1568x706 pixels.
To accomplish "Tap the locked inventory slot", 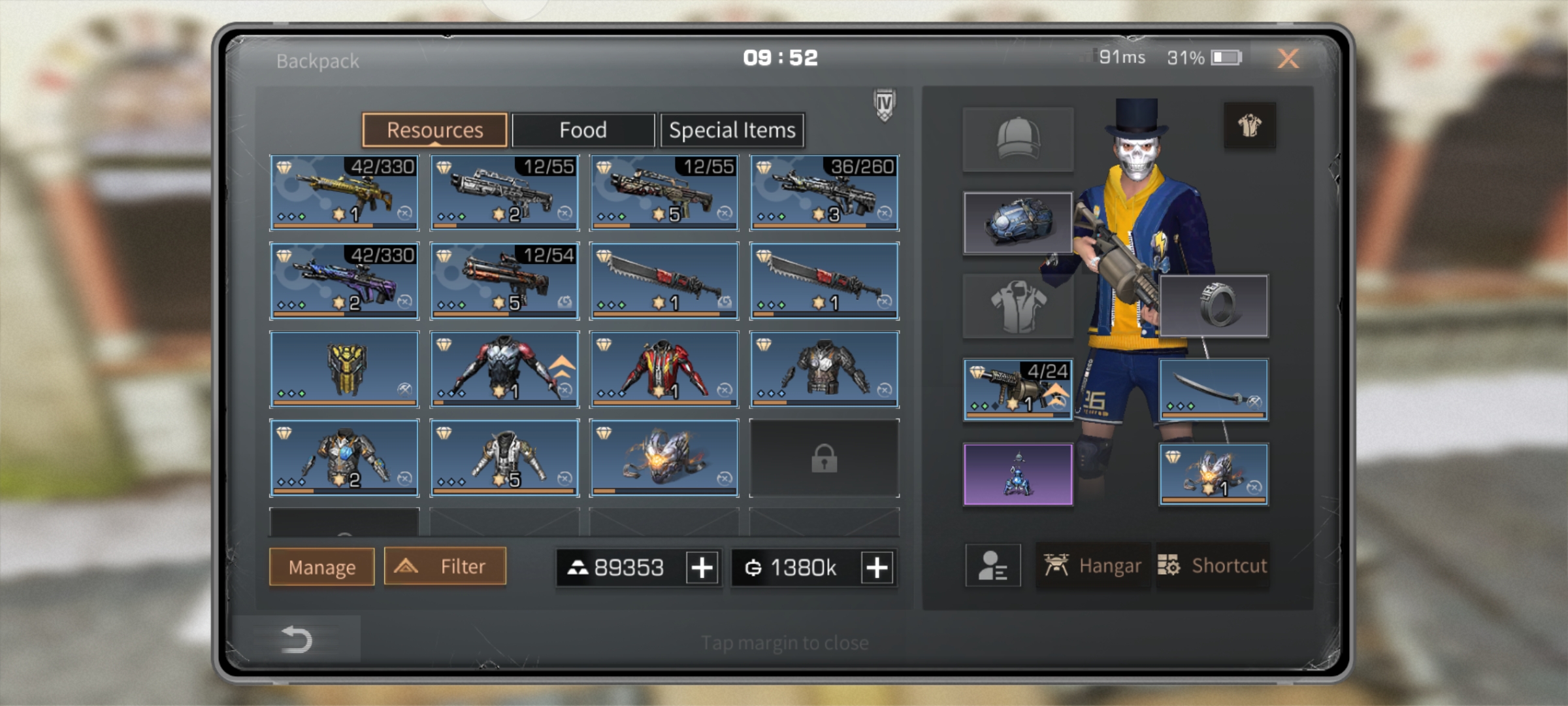I will tap(824, 458).
